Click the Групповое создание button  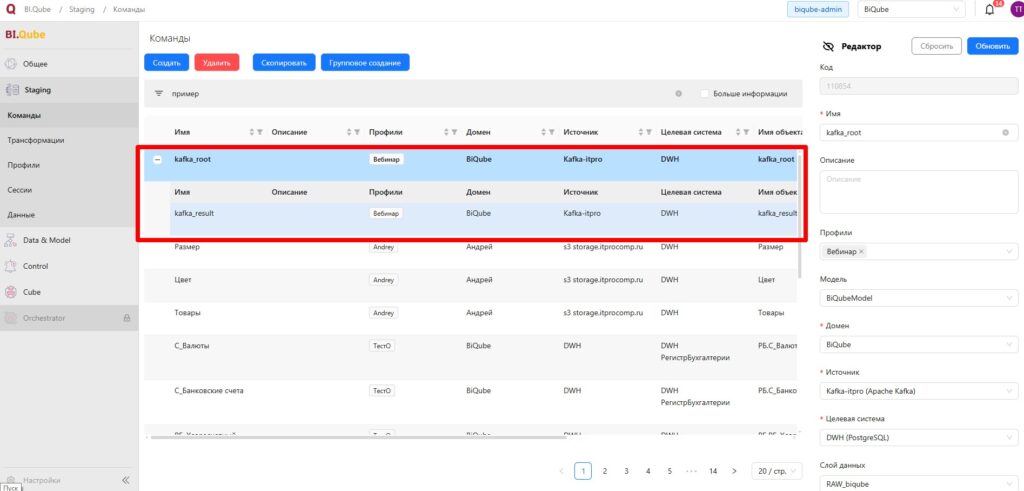(365, 63)
